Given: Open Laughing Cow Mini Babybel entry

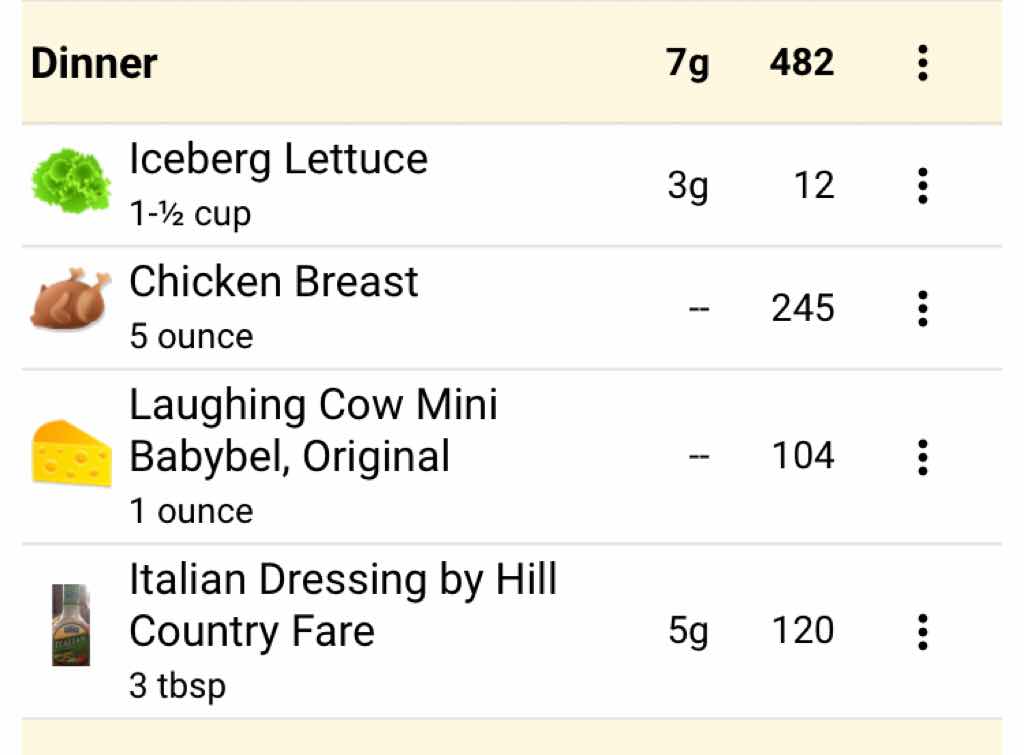Looking at the screenshot, I should (x=313, y=431).
